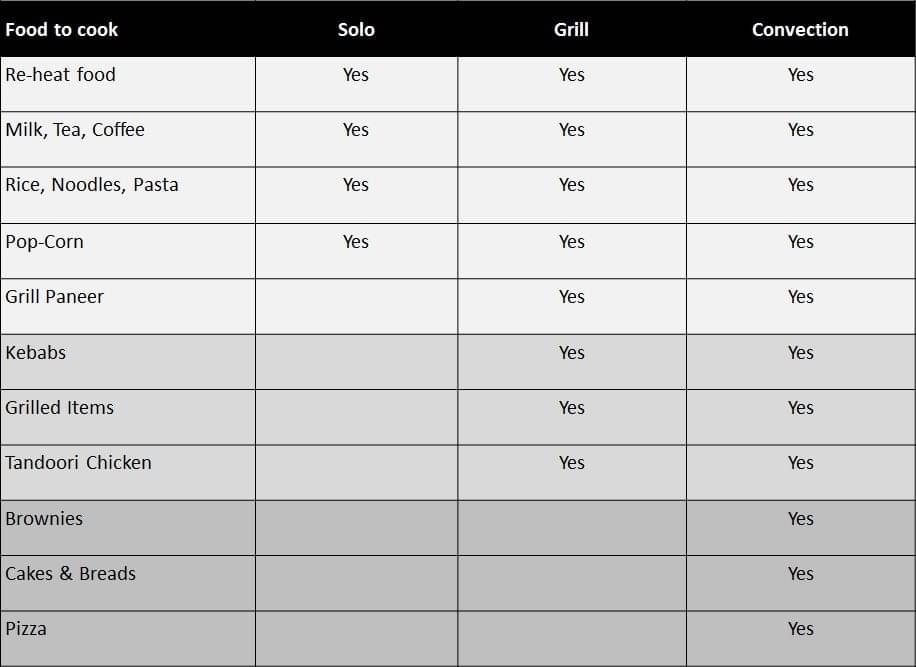
Task: Click Yes under Convection for Pizza
Action: click(x=801, y=629)
